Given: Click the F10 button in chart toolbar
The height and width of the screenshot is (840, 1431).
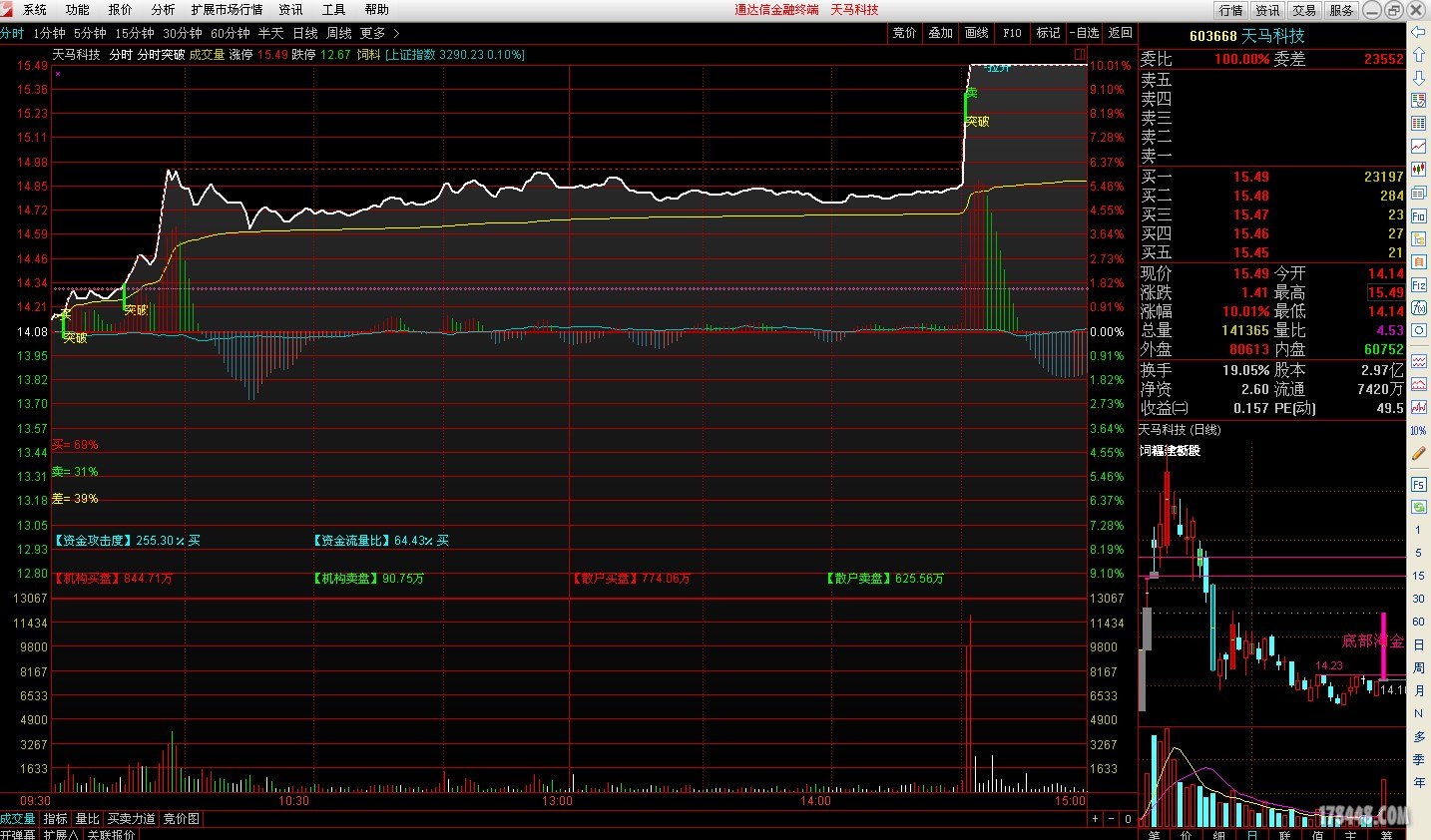Looking at the screenshot, I should click(1013, 33).
